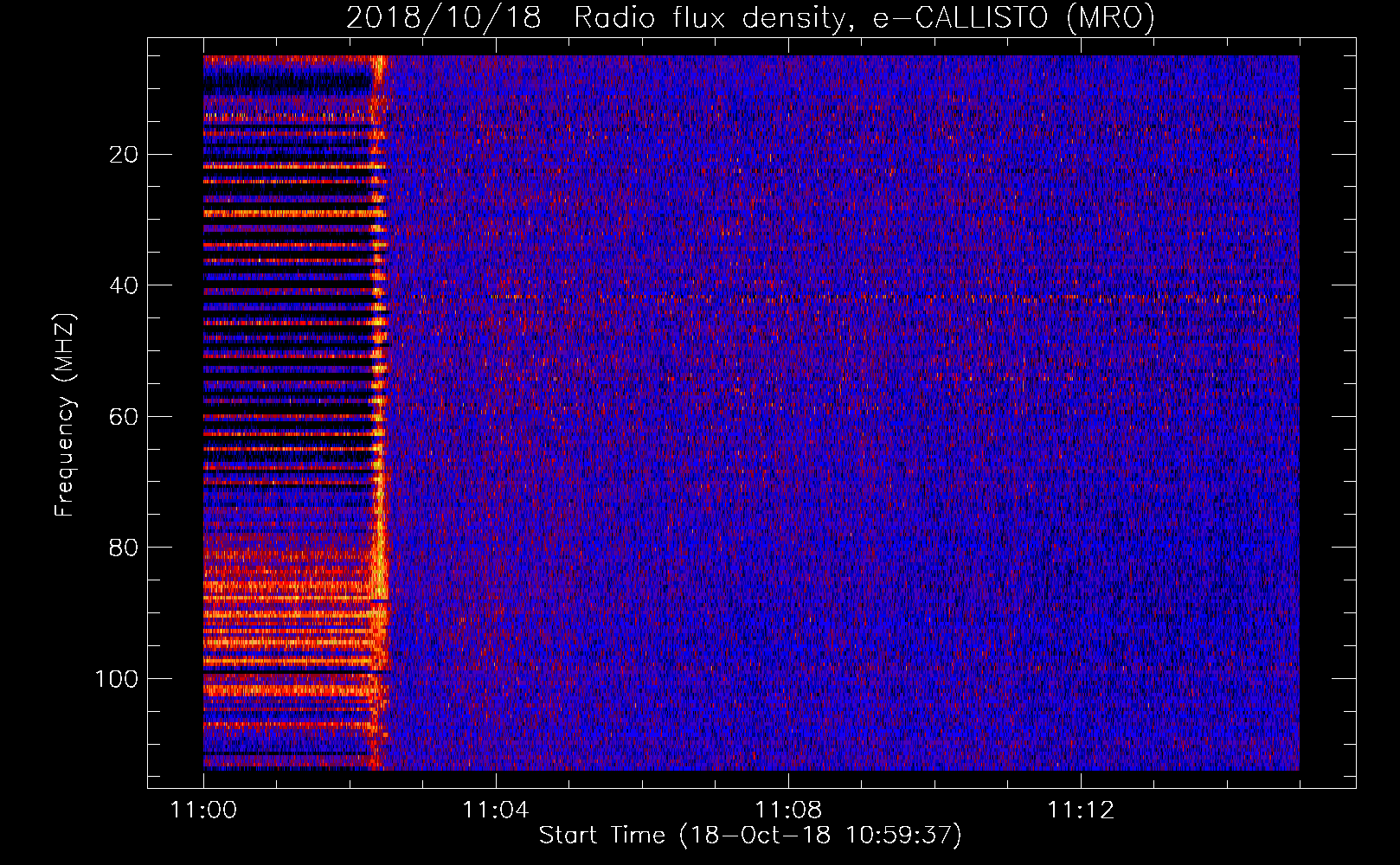Click the 100 frequency tick label

pyautogui.click(x=117, y=679)
